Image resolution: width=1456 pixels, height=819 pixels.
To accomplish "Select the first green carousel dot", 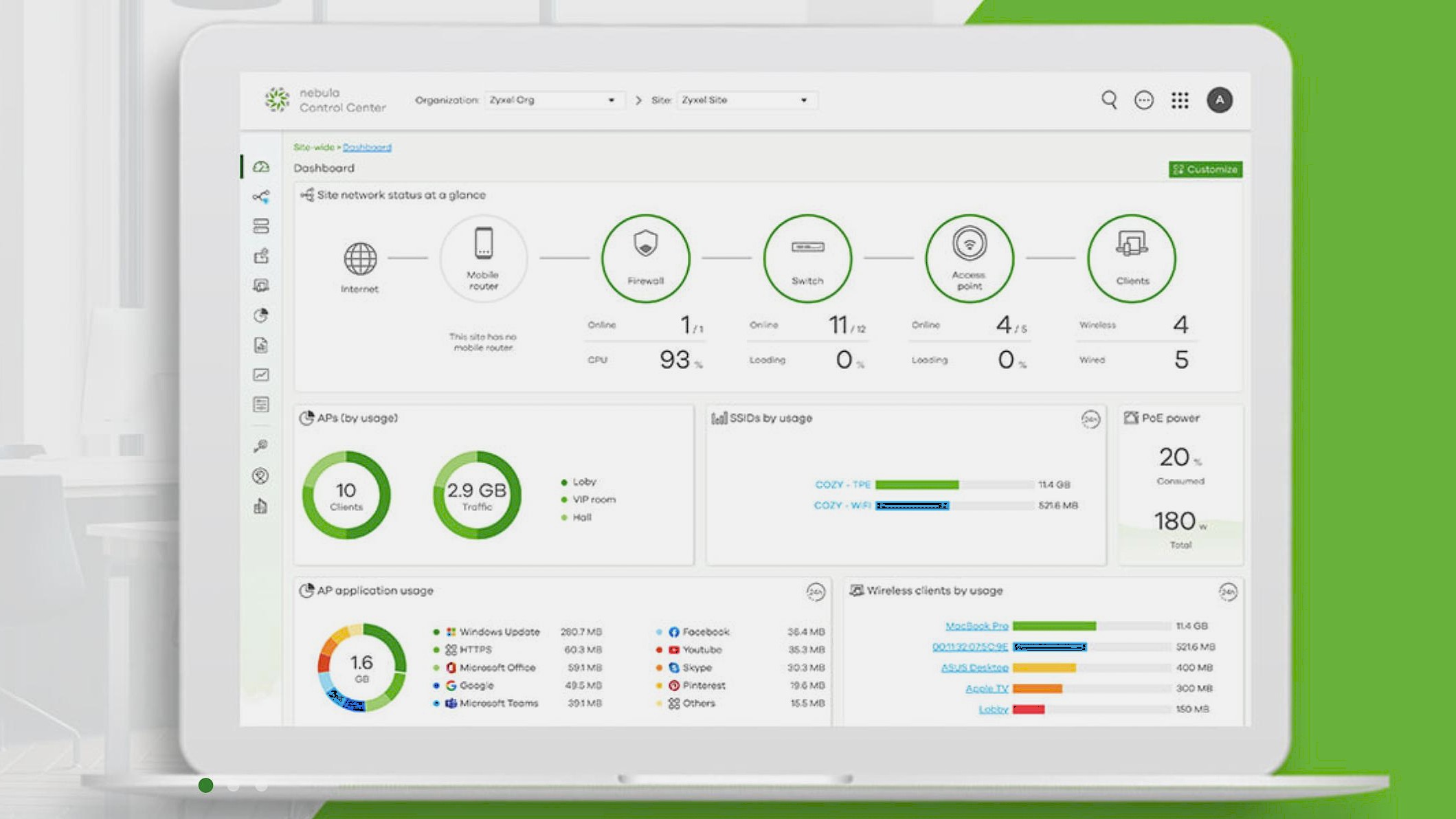I will (205, 785).
